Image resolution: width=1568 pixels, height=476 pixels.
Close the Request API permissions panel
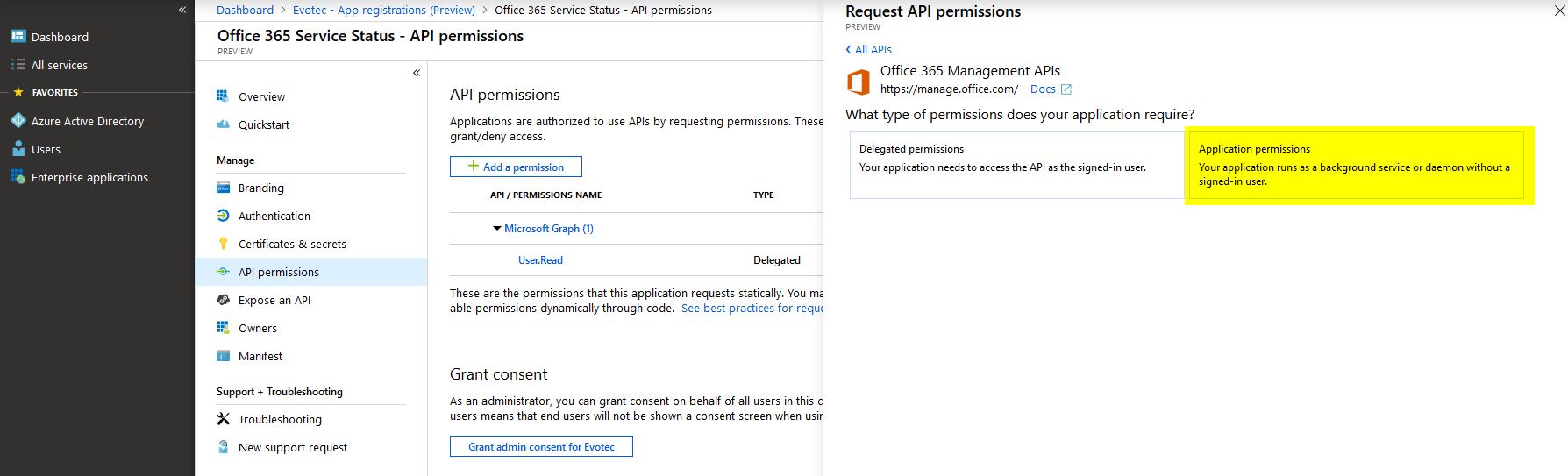point(1559,11)
